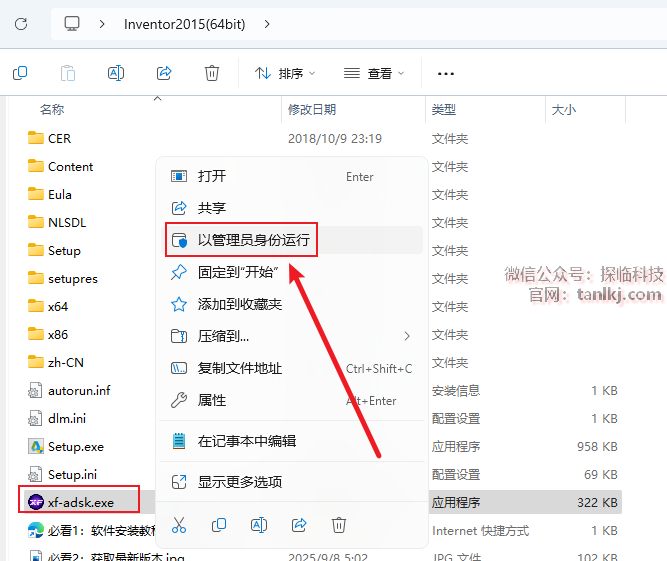The image size is (667, 561).
Task: Click the Setup.exe Autodesk icon
Action: coord(36,447)
